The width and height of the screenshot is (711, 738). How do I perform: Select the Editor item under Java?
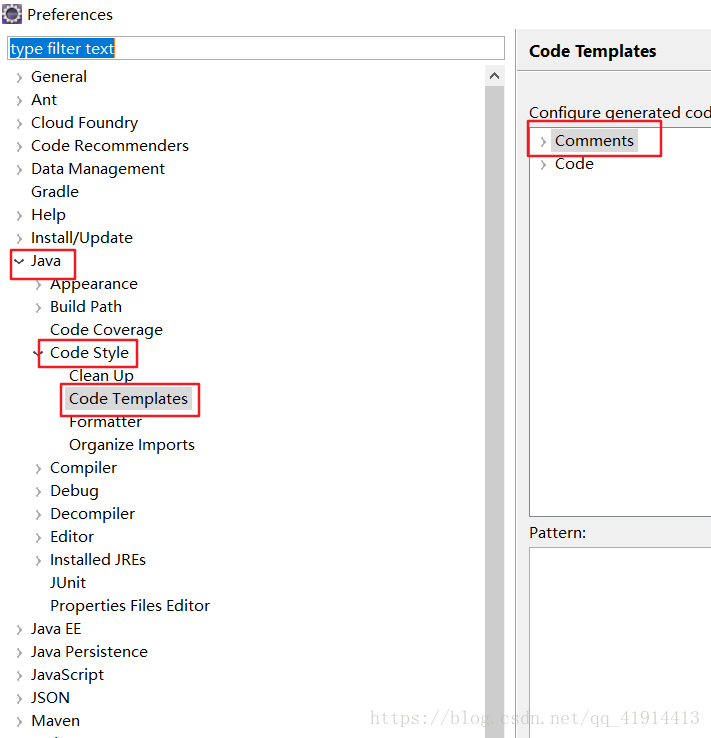pyautogui.click(x=72, y=537)
